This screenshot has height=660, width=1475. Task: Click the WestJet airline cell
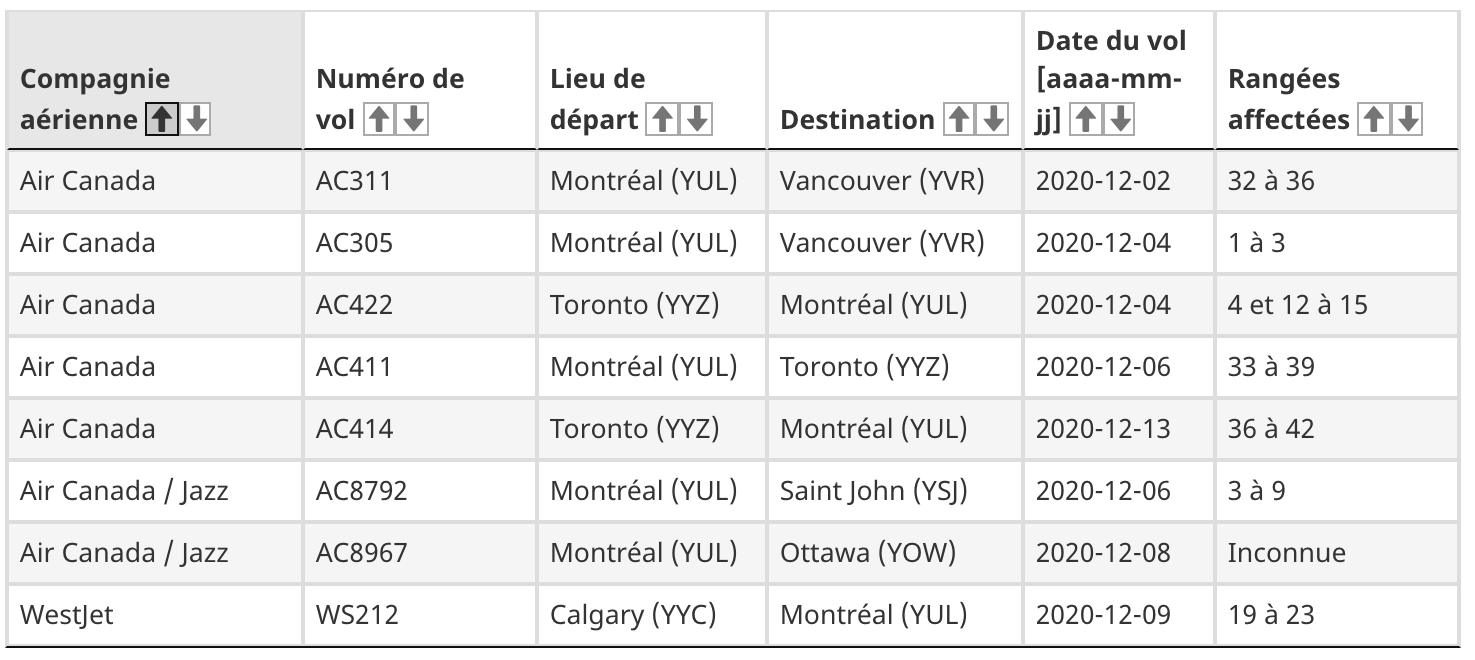(x=66, y=614)
